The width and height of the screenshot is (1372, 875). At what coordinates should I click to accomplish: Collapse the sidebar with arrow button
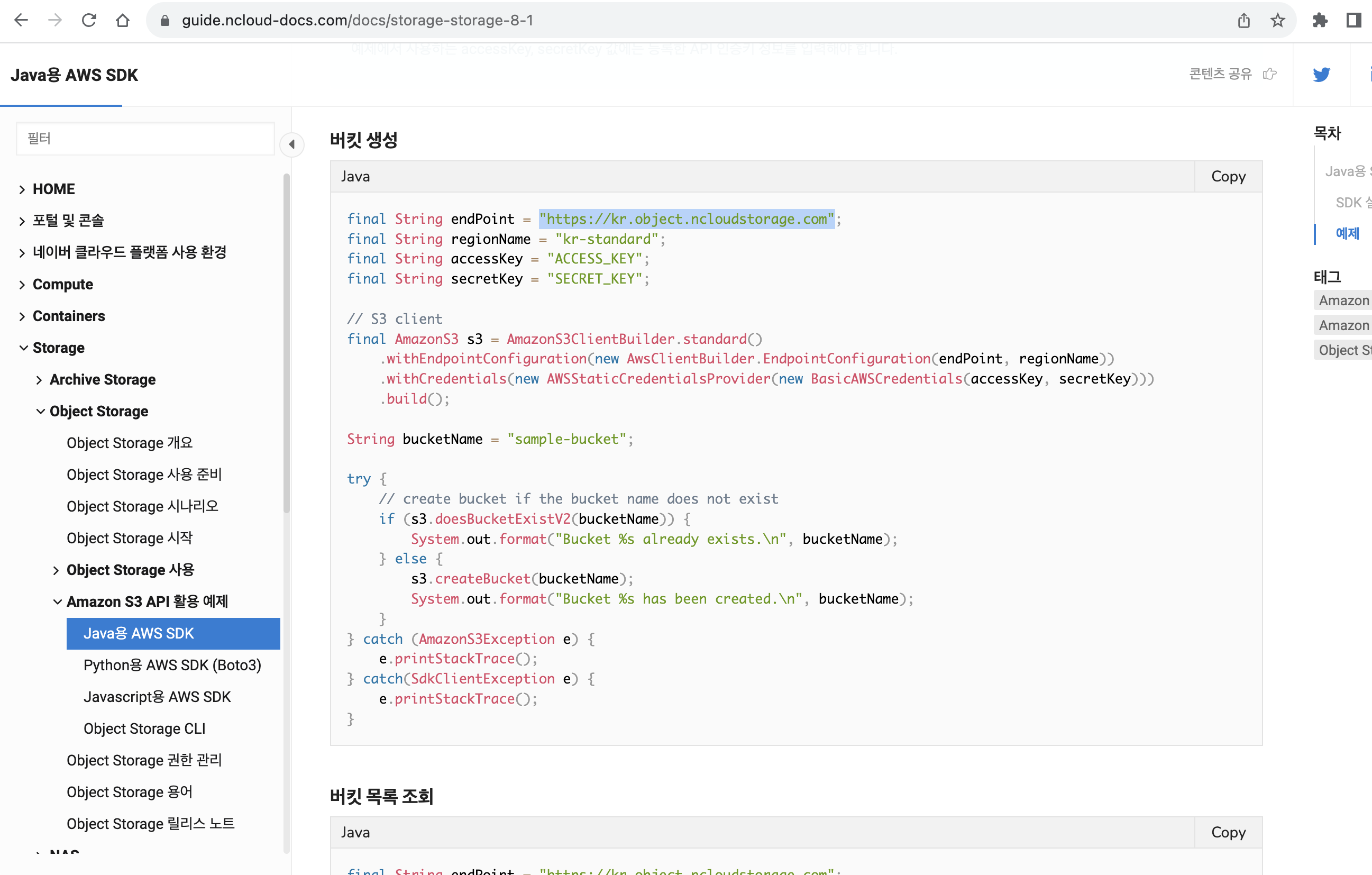(292, 144)
